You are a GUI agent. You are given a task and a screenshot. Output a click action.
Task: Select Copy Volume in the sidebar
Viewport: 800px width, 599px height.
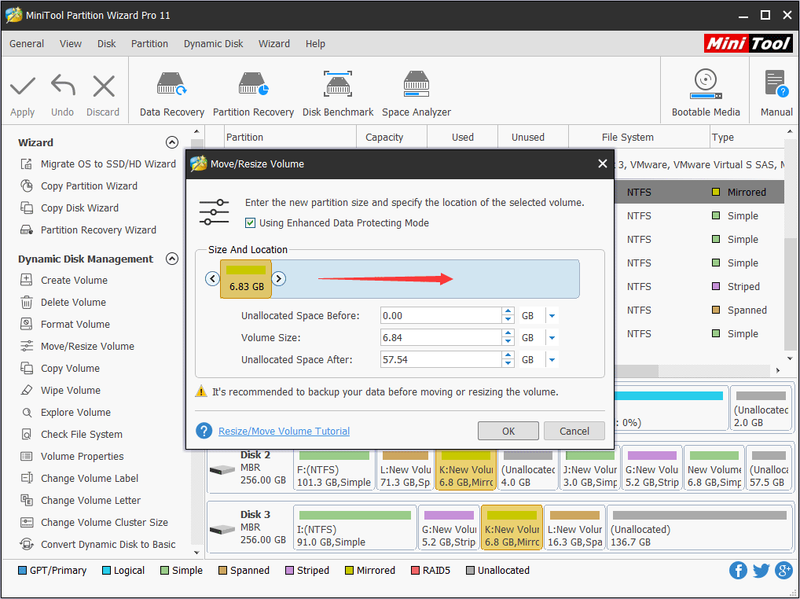tap(60, 368)
